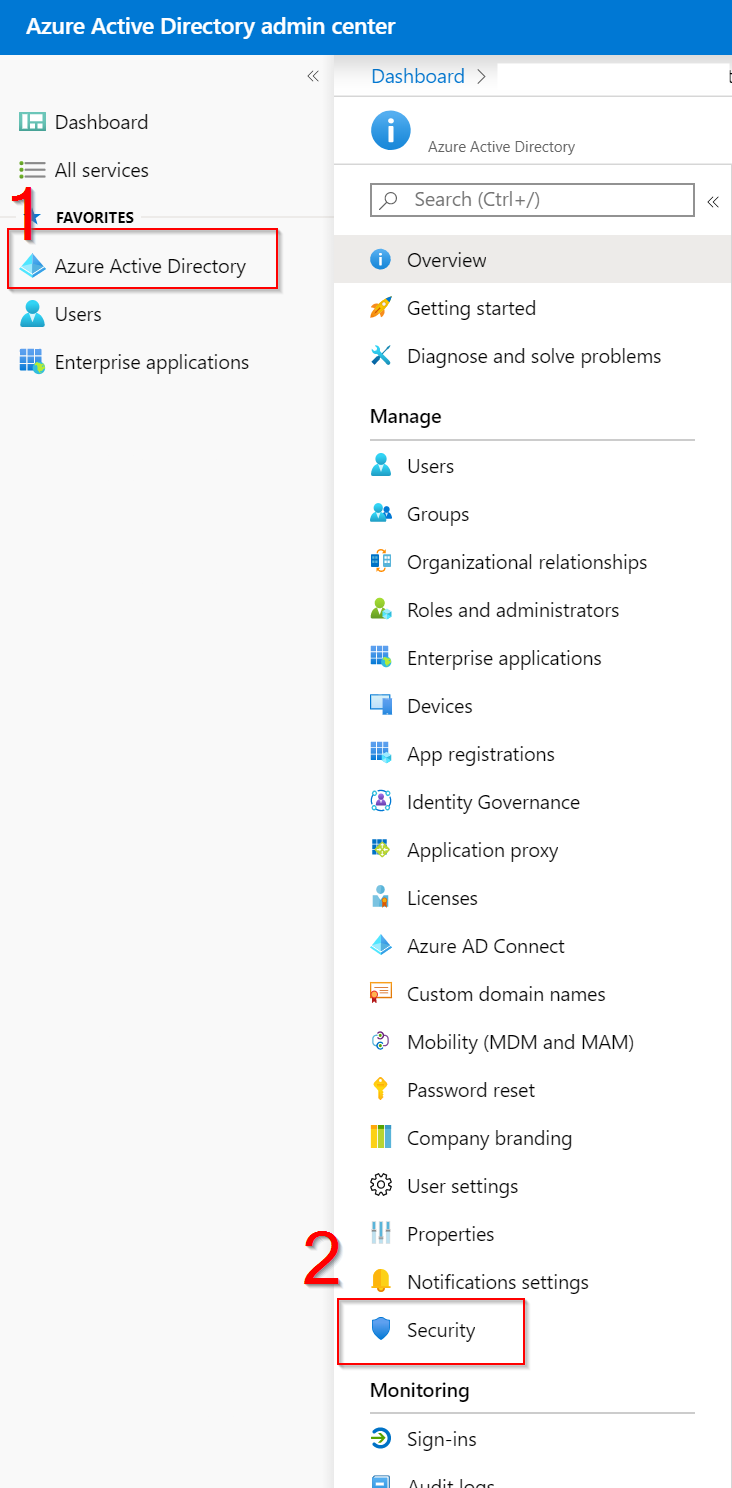Open Diagnose and solve problems
The image size is (732, 1488).
click(534, 356)
